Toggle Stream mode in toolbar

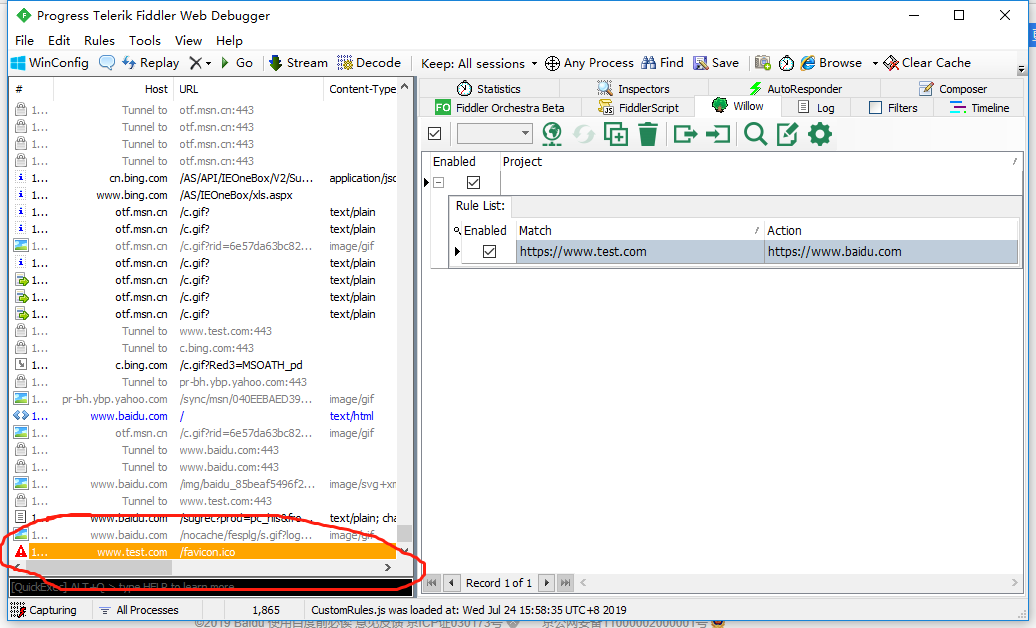(298, 63)
